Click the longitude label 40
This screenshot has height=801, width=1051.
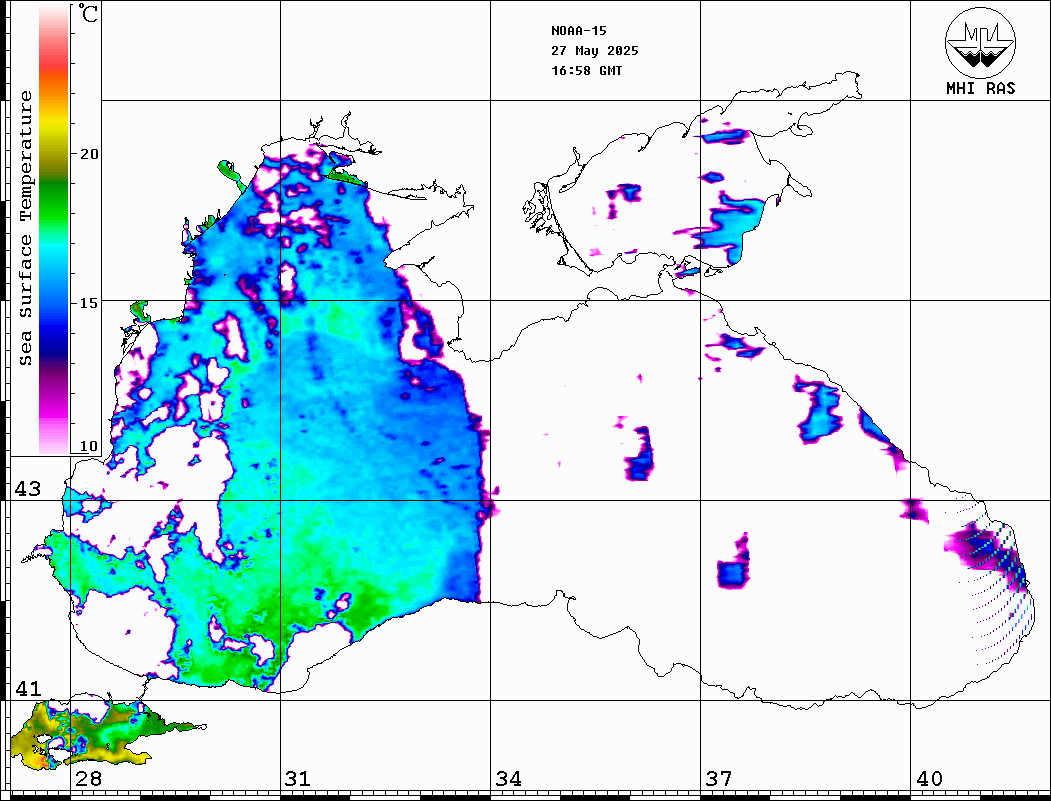point(929,778)
